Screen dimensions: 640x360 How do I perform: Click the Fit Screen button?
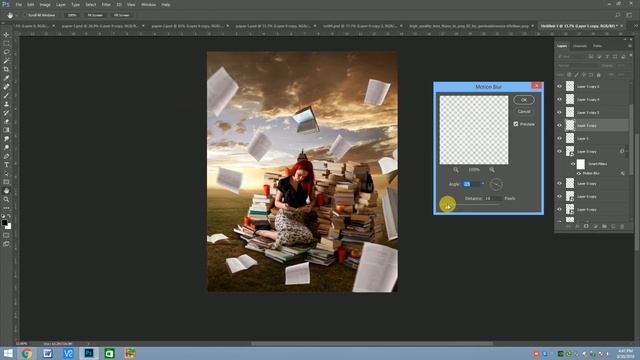[x=95, y=15]
